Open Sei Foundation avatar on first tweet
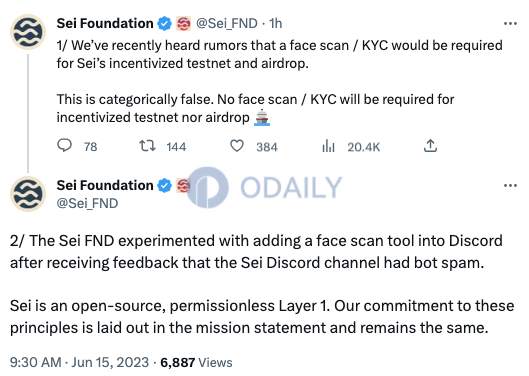529x376 pixels. (28, 32)
